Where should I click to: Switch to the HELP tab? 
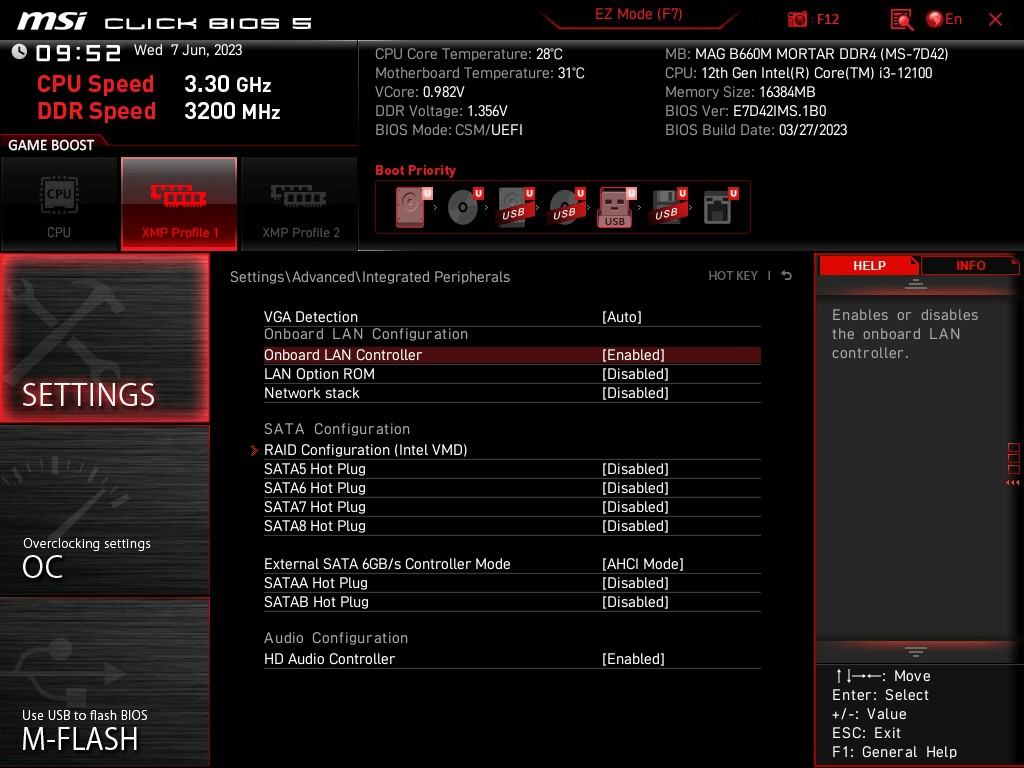[869, 266]
